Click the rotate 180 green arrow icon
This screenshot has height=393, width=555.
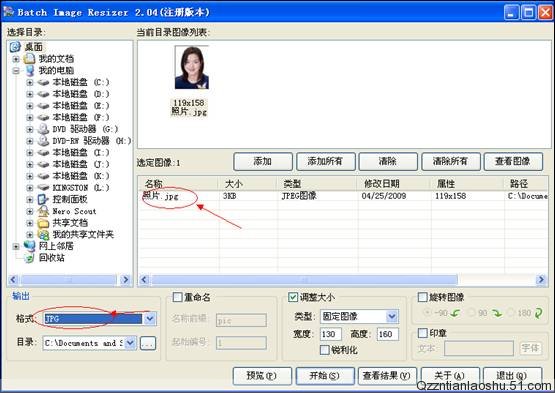(538, 313)
